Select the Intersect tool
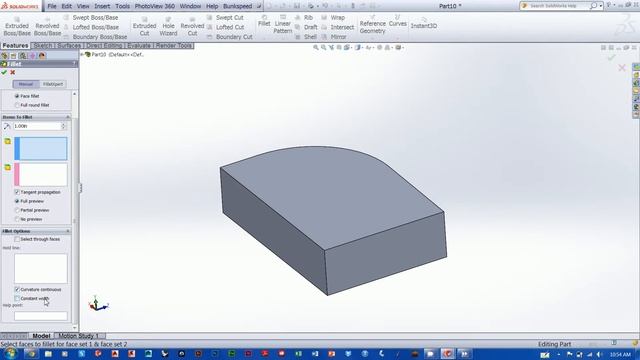Image resolution: width=640 pixels, height=360 pixels. click(x=338, y=27)
